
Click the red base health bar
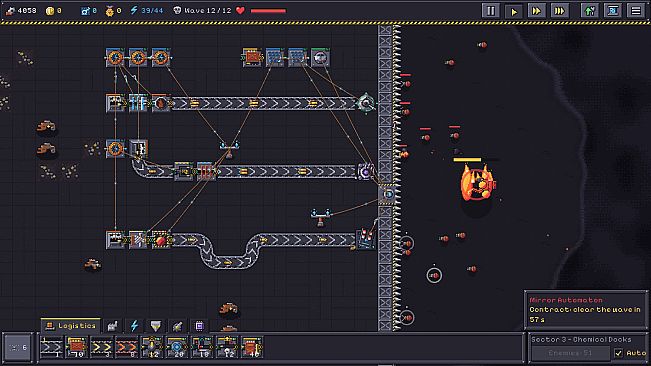pos(268,11)
